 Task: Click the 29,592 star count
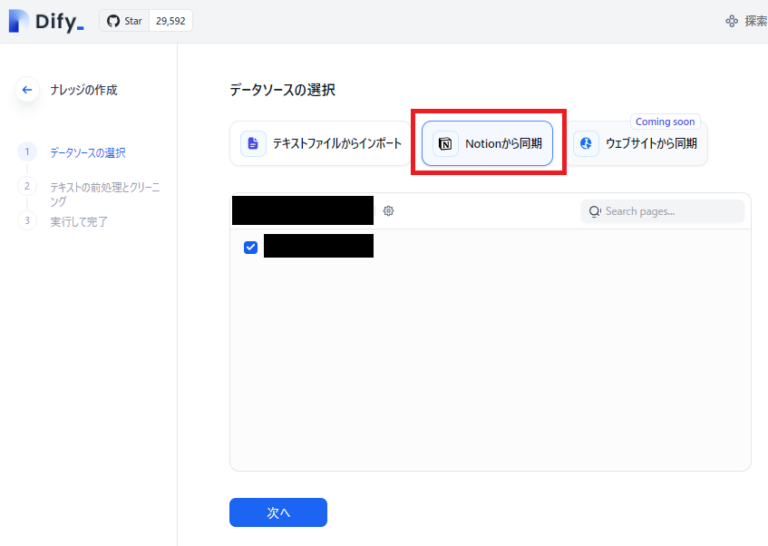click(170, 21)
